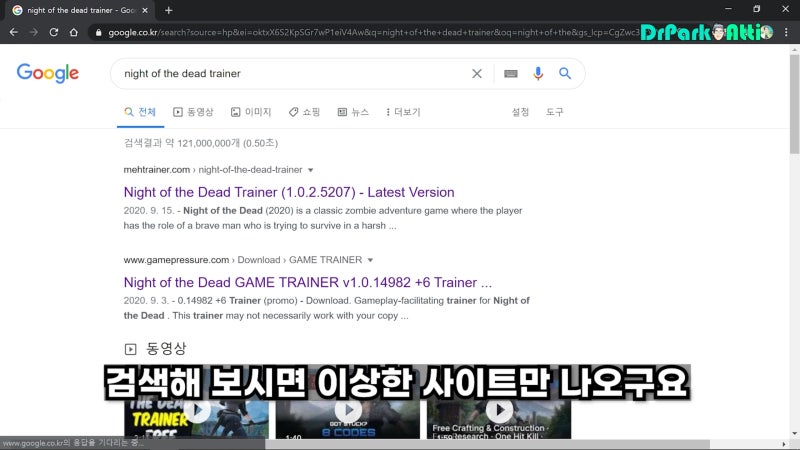
Task: Click the www.gamepressure.com breadcrumb URL
Action: click(242, 260)
